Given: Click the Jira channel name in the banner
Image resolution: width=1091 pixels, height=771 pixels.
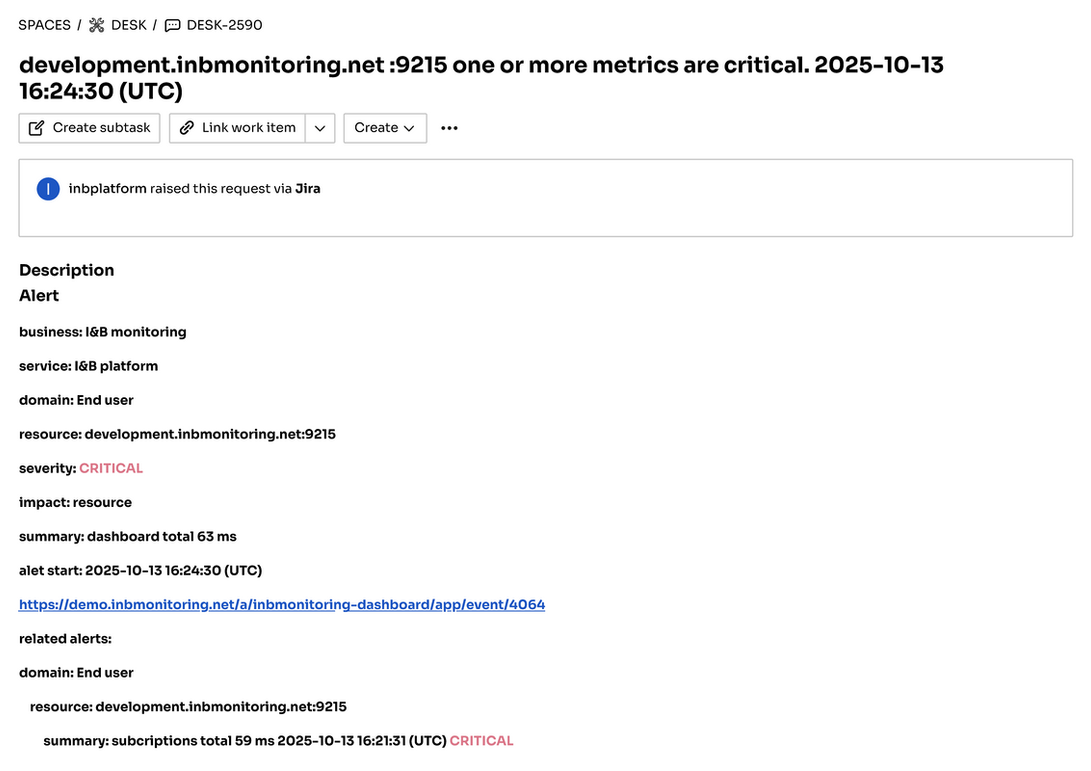Looking at the screenshot, I should [x=308, y=189].
